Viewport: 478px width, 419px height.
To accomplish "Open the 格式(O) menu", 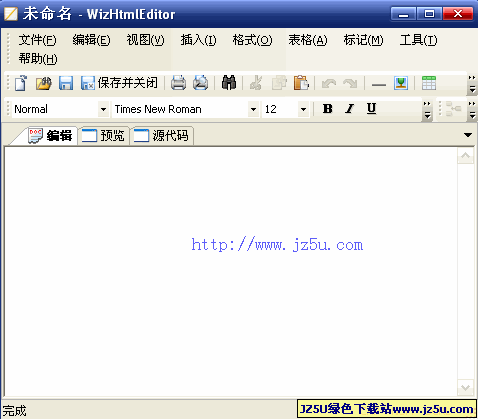I will point(252,40).
